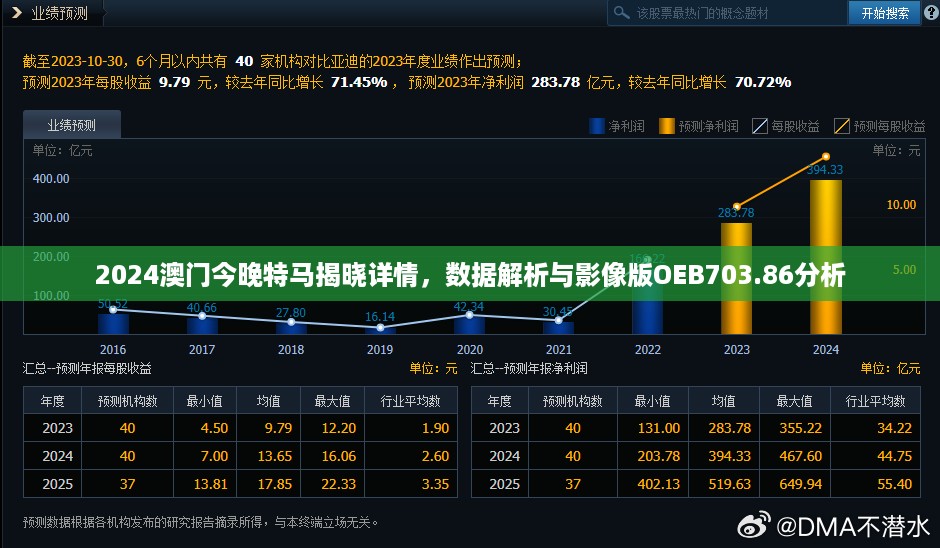Click 行业平均数 header in net profit table

pos(875,401)
